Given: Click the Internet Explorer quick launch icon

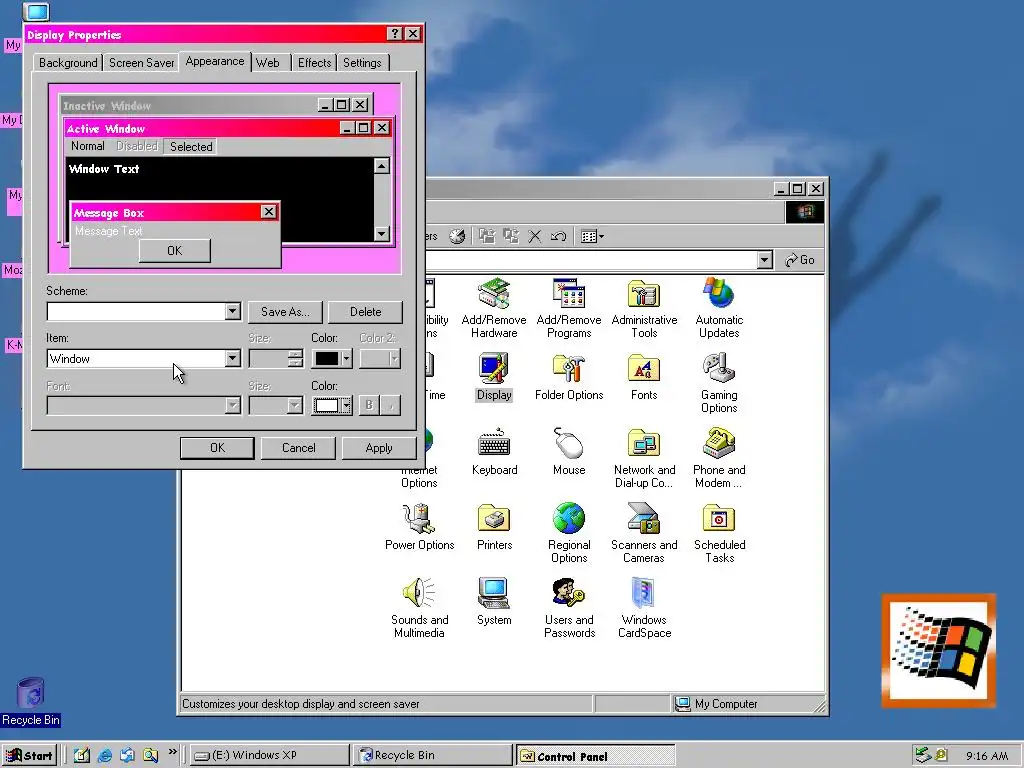Looking at the screenshot, I should pos(104,756).
